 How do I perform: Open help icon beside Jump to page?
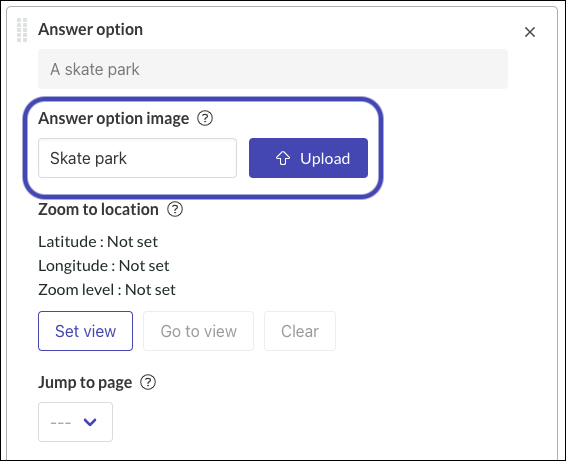[x=148, y=382]
